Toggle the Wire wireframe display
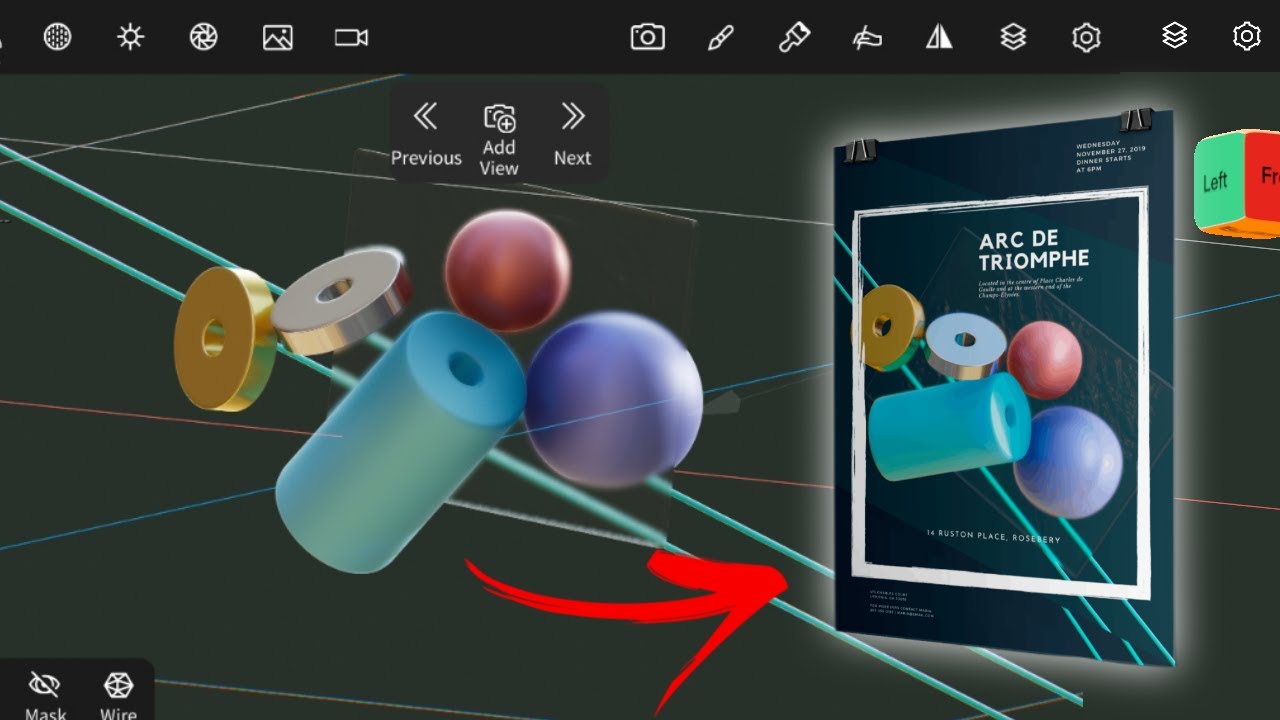This screenshot has height=720, width=1280. point(118,694)
